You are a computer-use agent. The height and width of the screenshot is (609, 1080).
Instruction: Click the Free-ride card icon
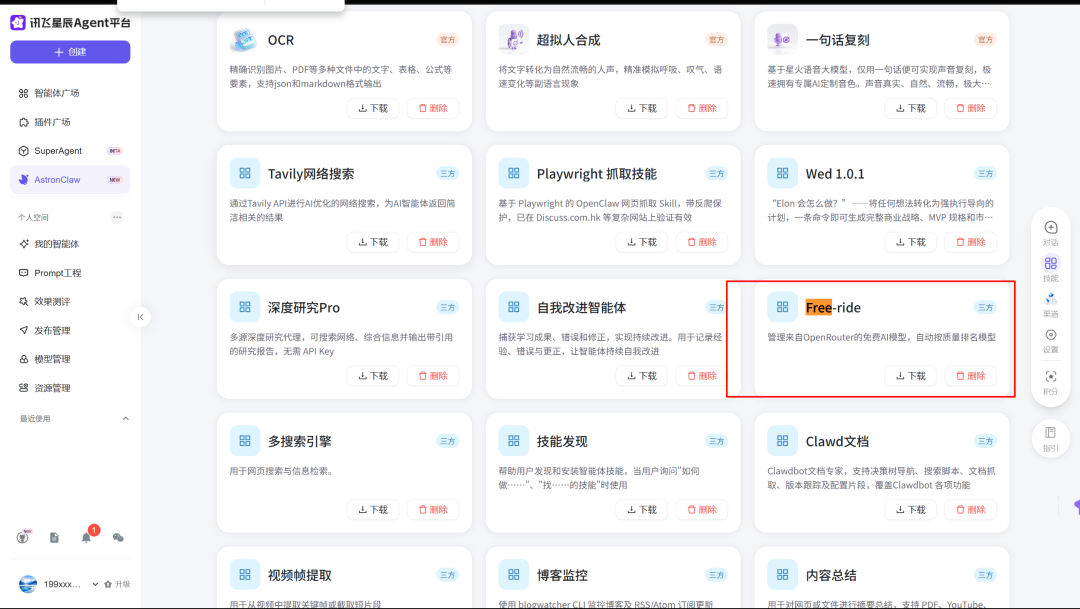tap(782, 307)
